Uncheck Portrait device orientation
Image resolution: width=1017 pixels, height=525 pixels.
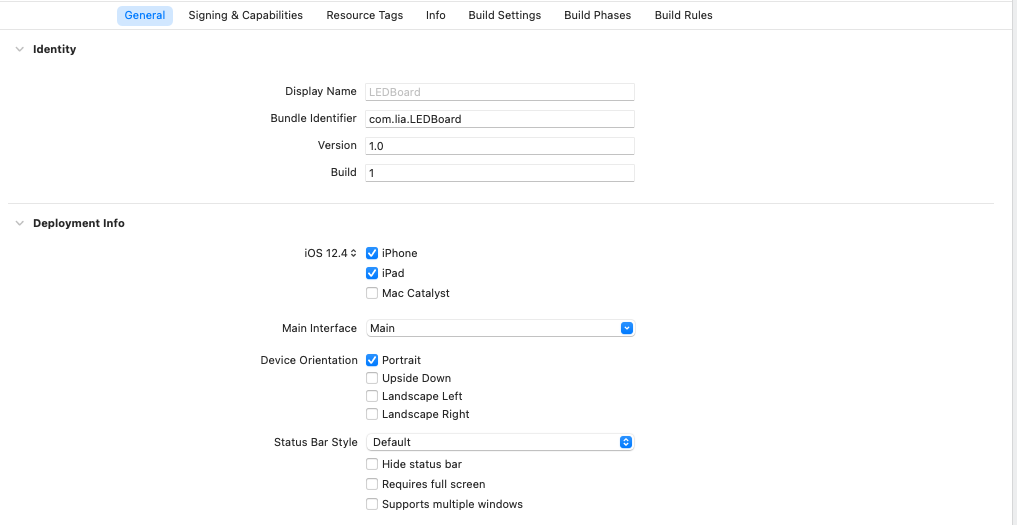coord(372,360)
